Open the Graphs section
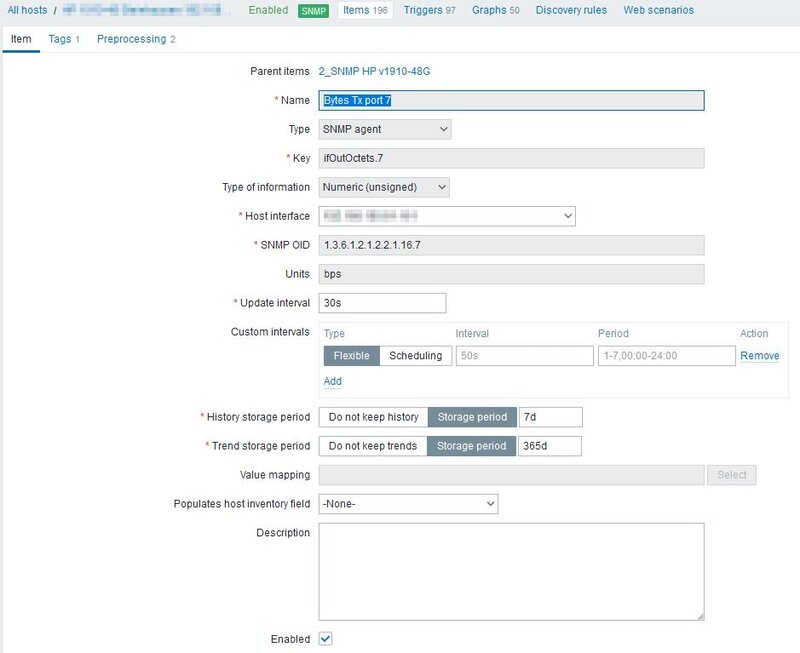 coord(495,10)
